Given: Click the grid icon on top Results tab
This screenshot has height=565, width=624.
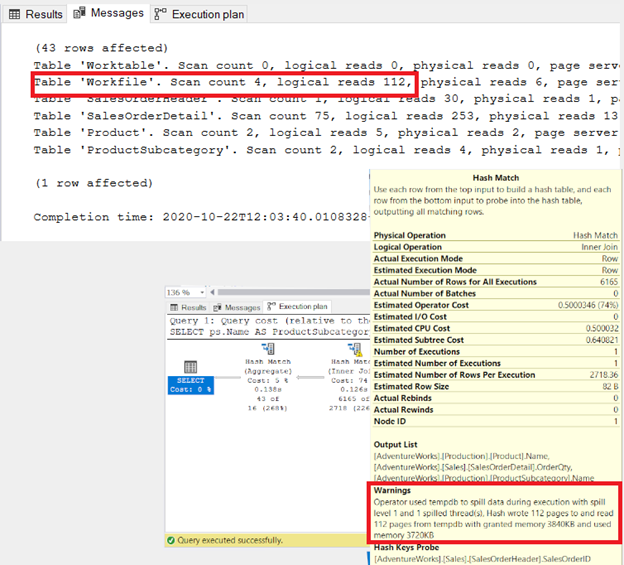Looking at the screenshot, I should [14, 15].
